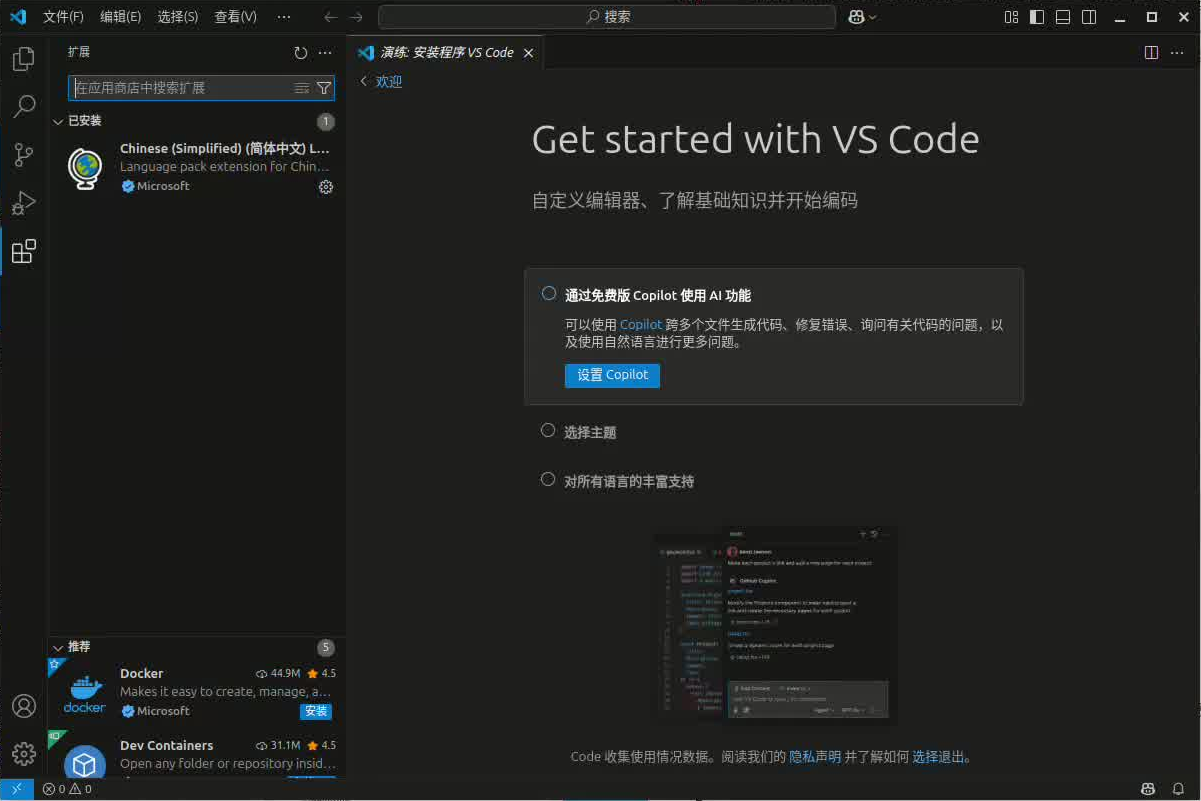
Task: Open Copilot status icon in status bar
Action: coord(1148,789)
